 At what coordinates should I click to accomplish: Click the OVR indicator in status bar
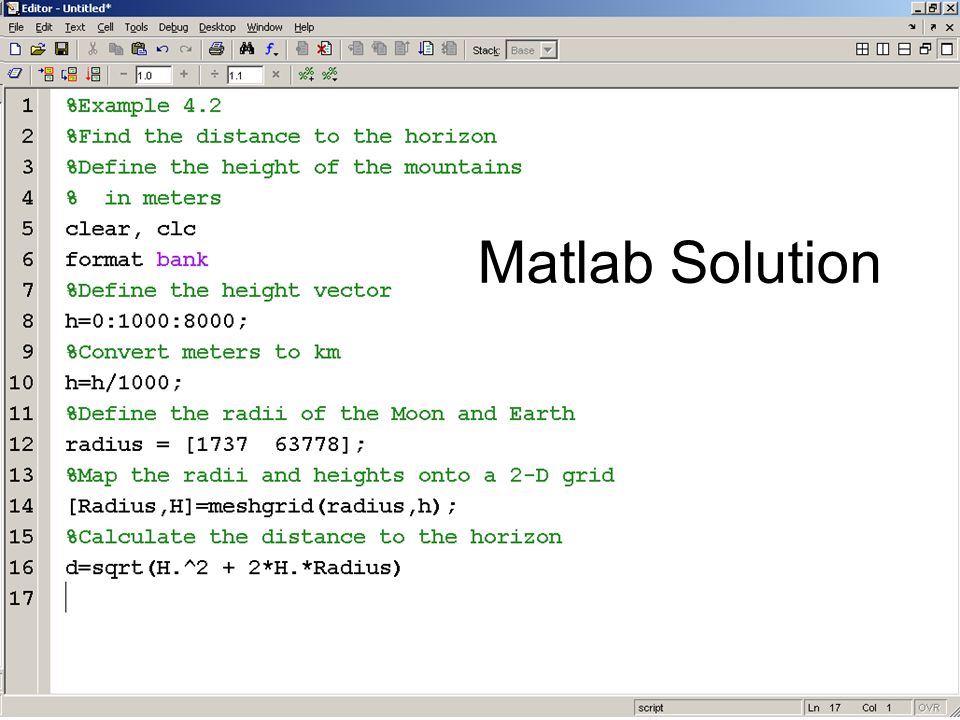click(929, 708)
